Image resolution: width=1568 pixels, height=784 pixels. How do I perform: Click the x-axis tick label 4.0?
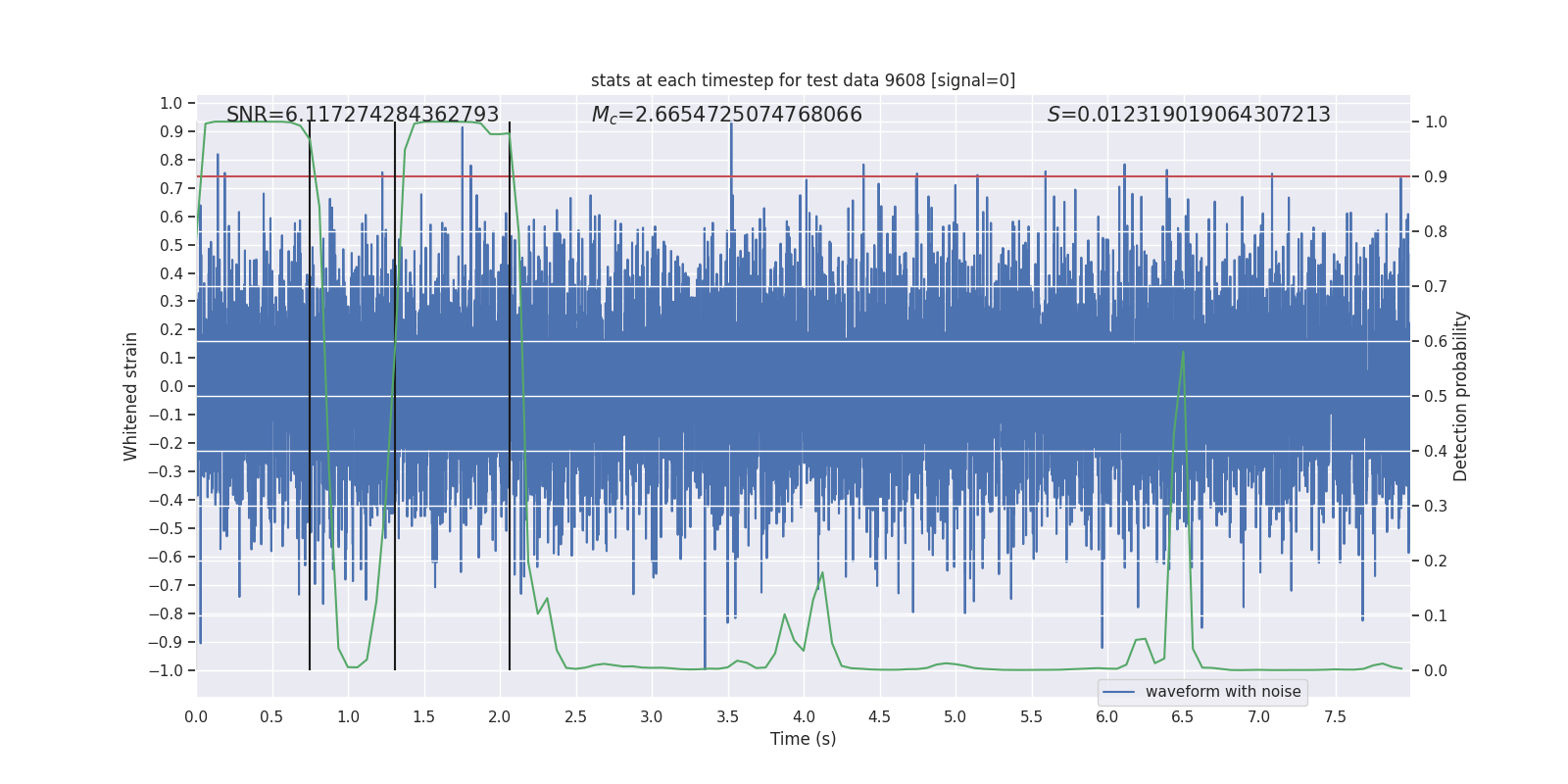(x=804, y=716)
